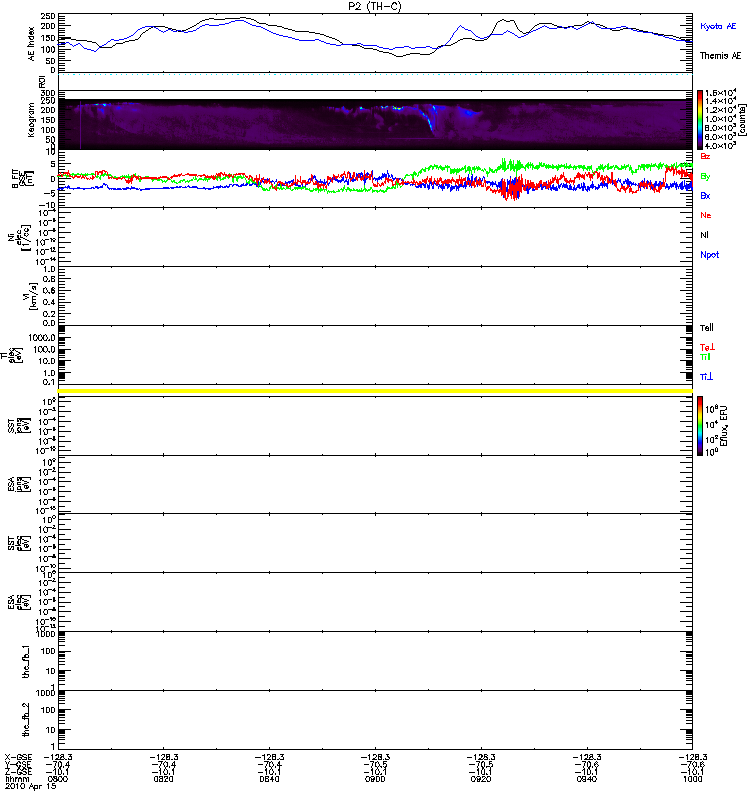Click the "0840" time tick label

pyautogui.click(x=269, y=779)
